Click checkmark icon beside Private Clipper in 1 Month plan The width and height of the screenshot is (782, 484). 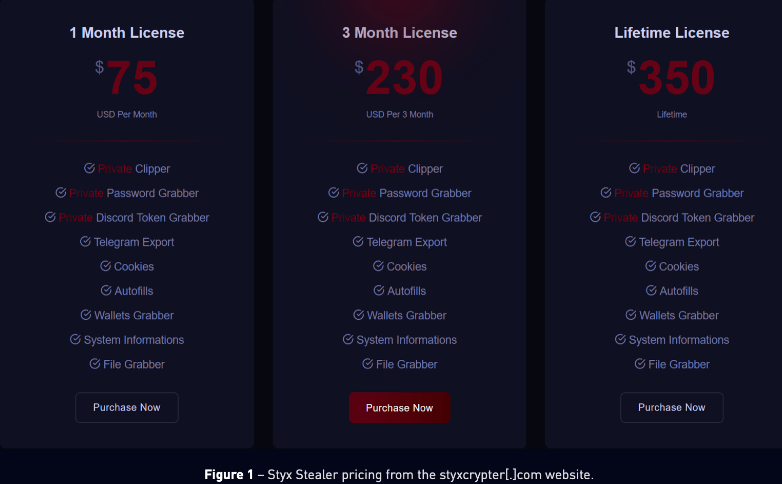[x=89, y=168]
